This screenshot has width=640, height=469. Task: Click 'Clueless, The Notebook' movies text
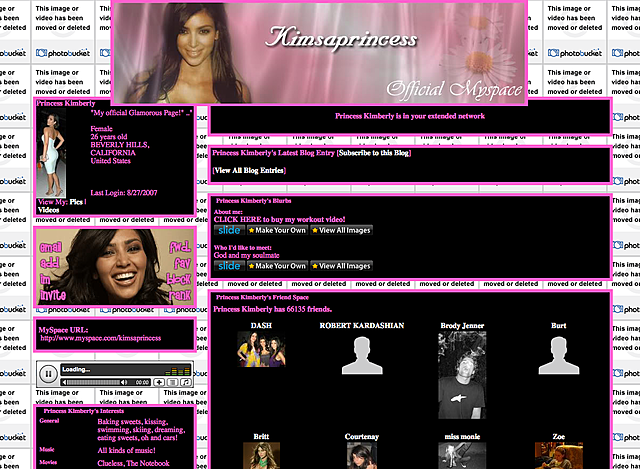[x=133, y=463]
